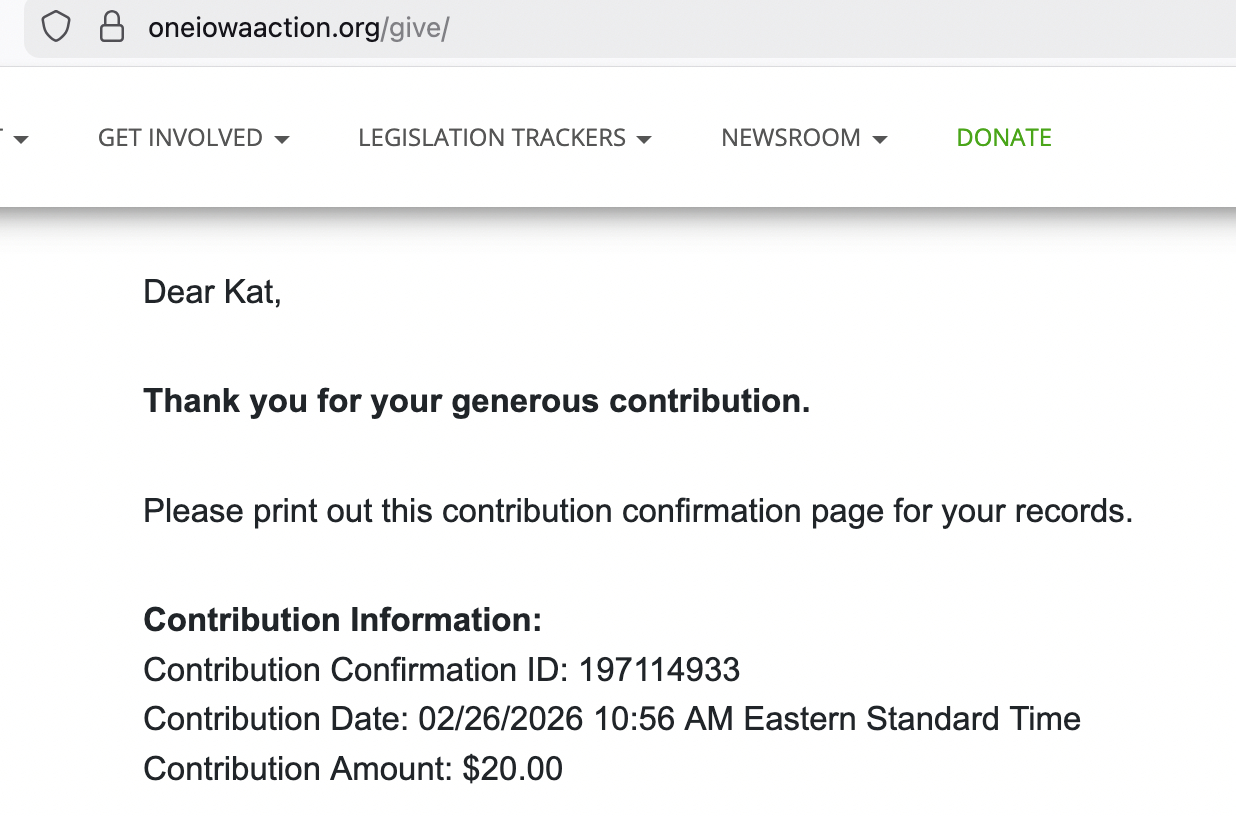The height and width of the screenshot is (816, 1236).
Task: Open the GET INVOLVED menu
Action: 181,138
